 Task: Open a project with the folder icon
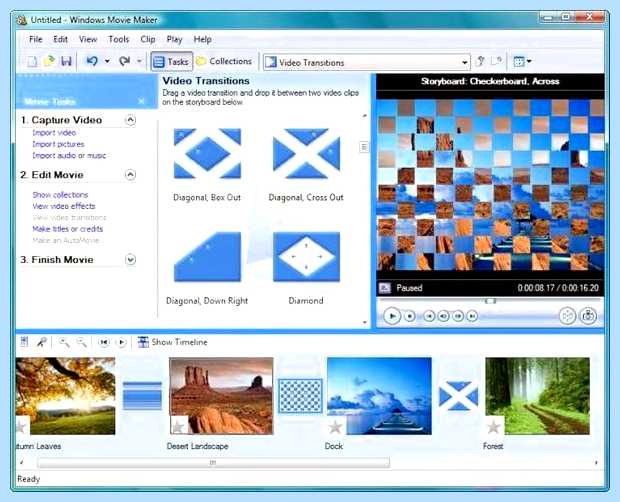49,61
